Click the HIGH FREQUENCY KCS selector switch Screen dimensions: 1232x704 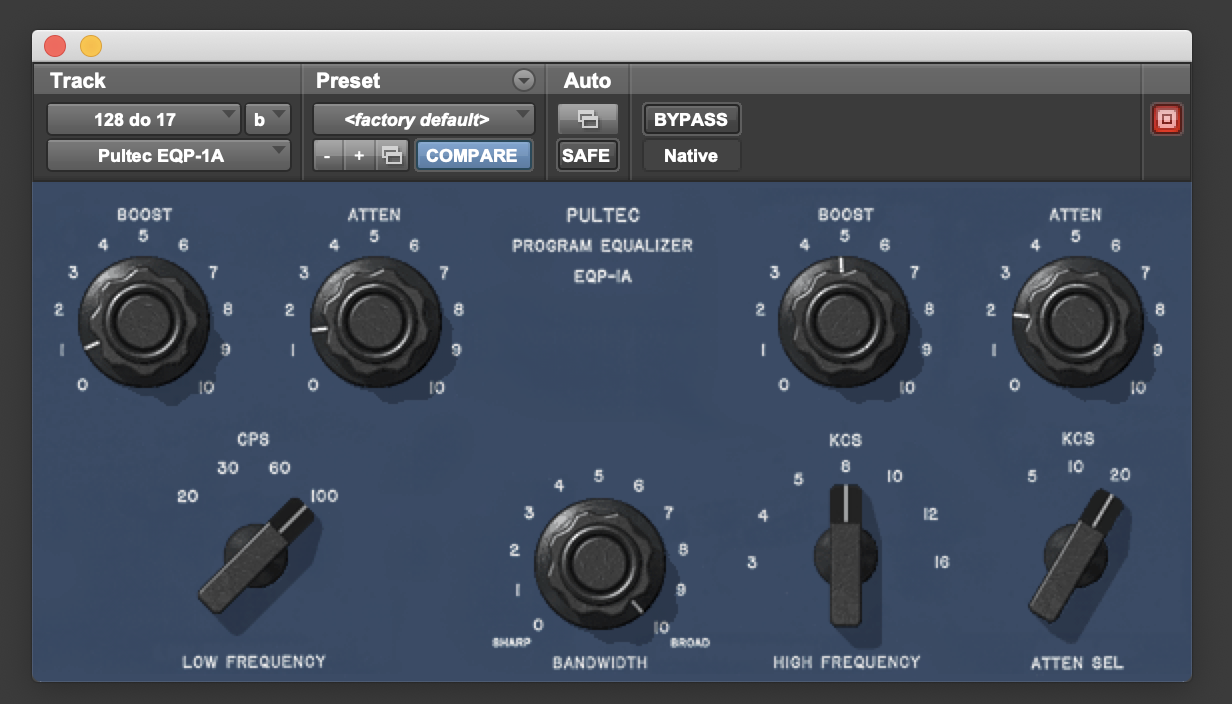point(846,555)
